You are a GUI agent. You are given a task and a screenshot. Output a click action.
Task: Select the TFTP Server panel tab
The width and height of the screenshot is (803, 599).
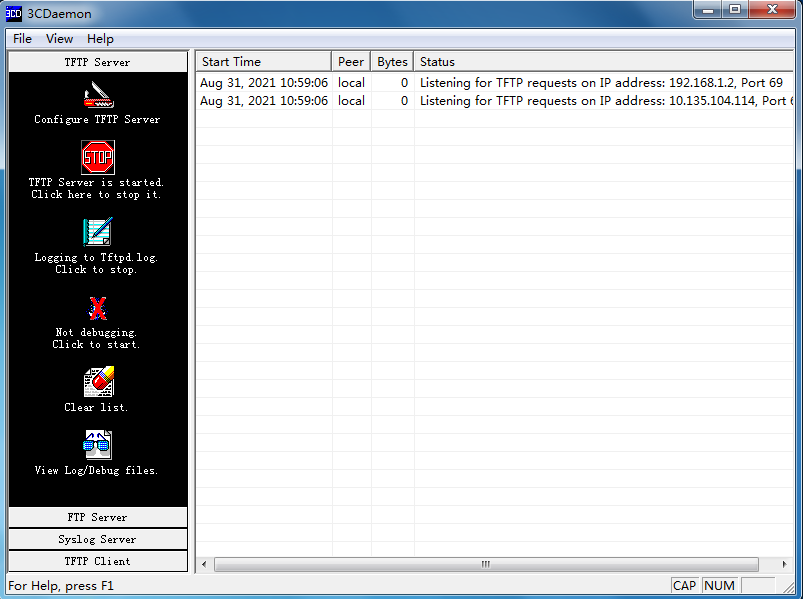[x=98, y=62]
